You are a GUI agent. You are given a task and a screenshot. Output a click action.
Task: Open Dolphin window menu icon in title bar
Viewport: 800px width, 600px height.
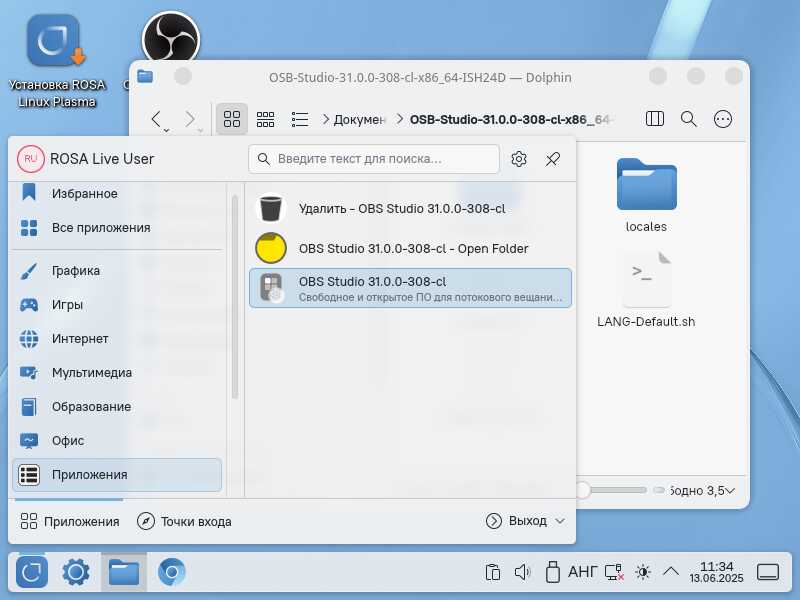pos(145,77)
